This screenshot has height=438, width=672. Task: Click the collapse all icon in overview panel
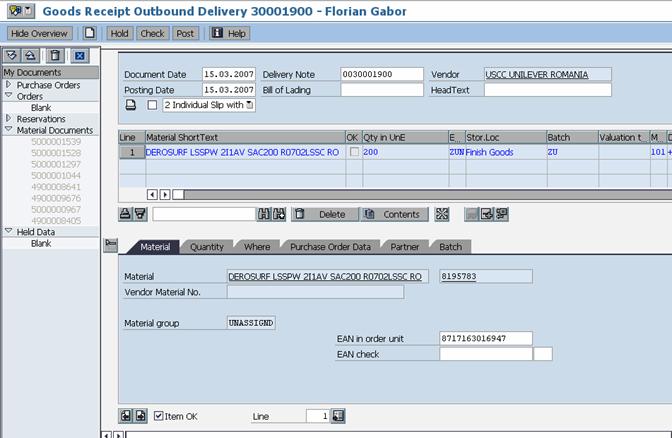point(30,56)
